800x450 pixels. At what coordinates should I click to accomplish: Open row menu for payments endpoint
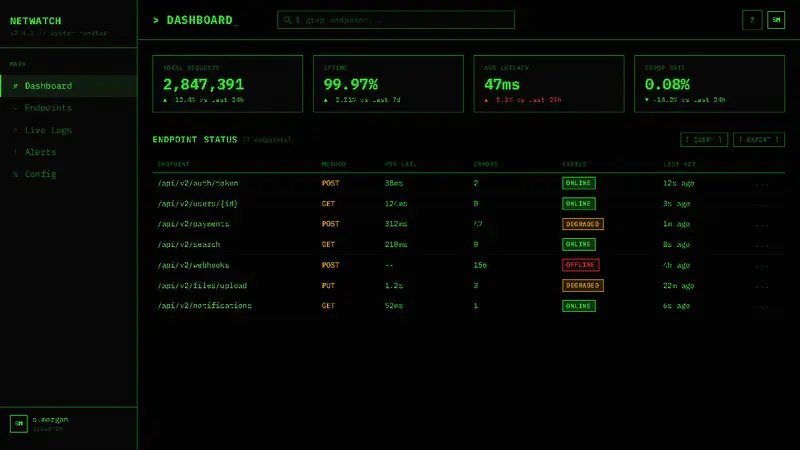tap(762, 224)
